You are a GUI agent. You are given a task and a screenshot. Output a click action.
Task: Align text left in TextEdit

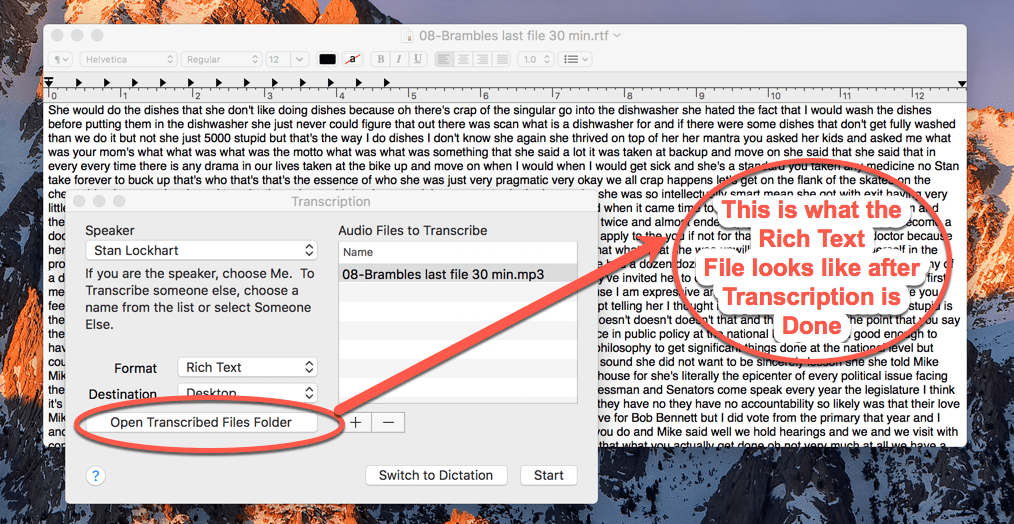(x=444, y=60)
